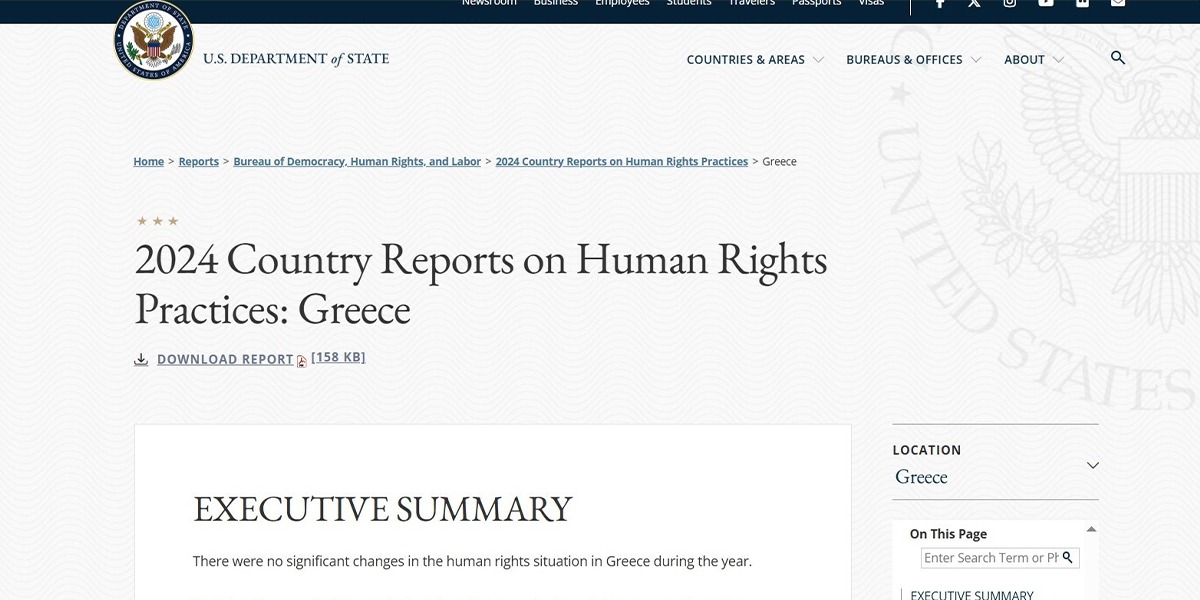
Task: Open the Visas top menu link
Action: [871, 3]
